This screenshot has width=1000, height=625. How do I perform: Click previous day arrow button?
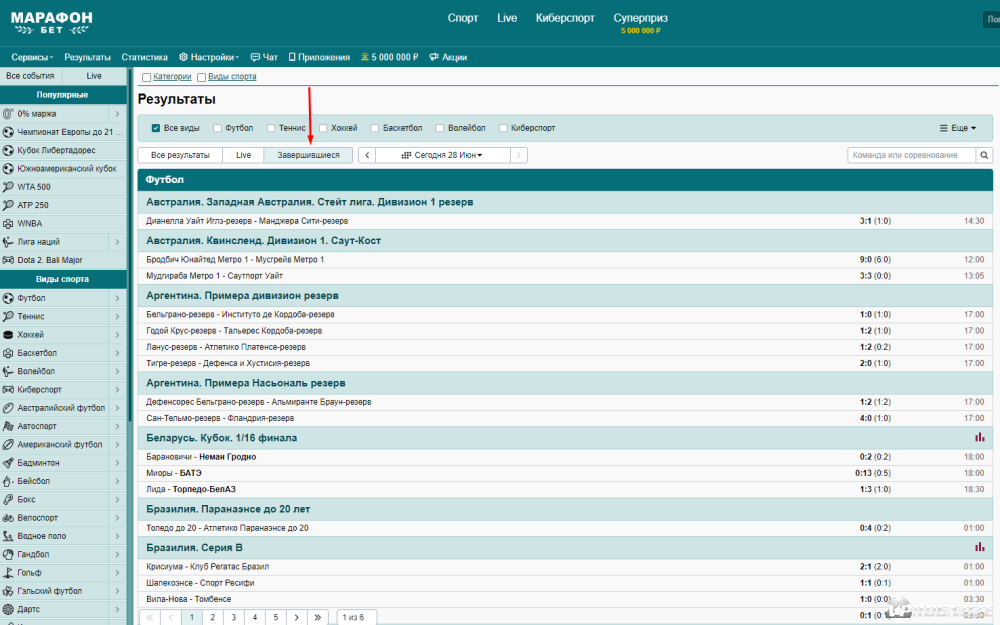click(367, 155)
